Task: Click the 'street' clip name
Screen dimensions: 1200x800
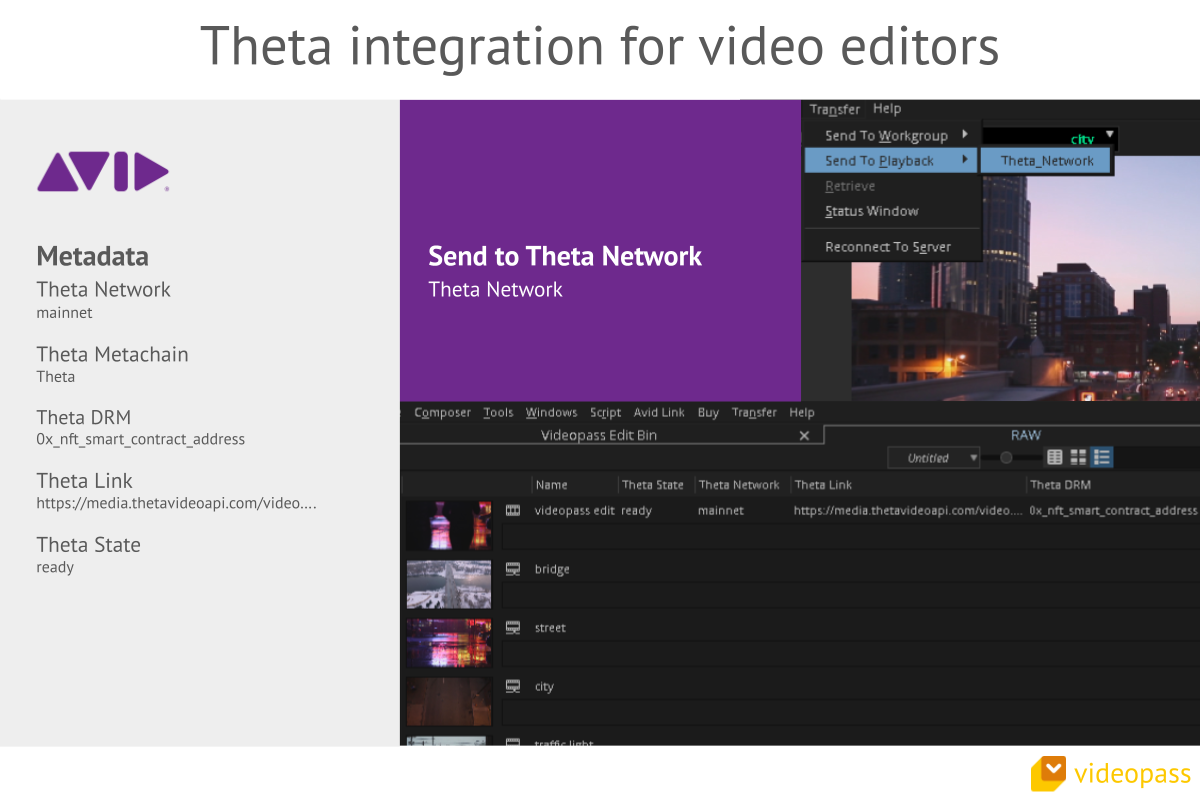Action: click(x=550, y=628)
